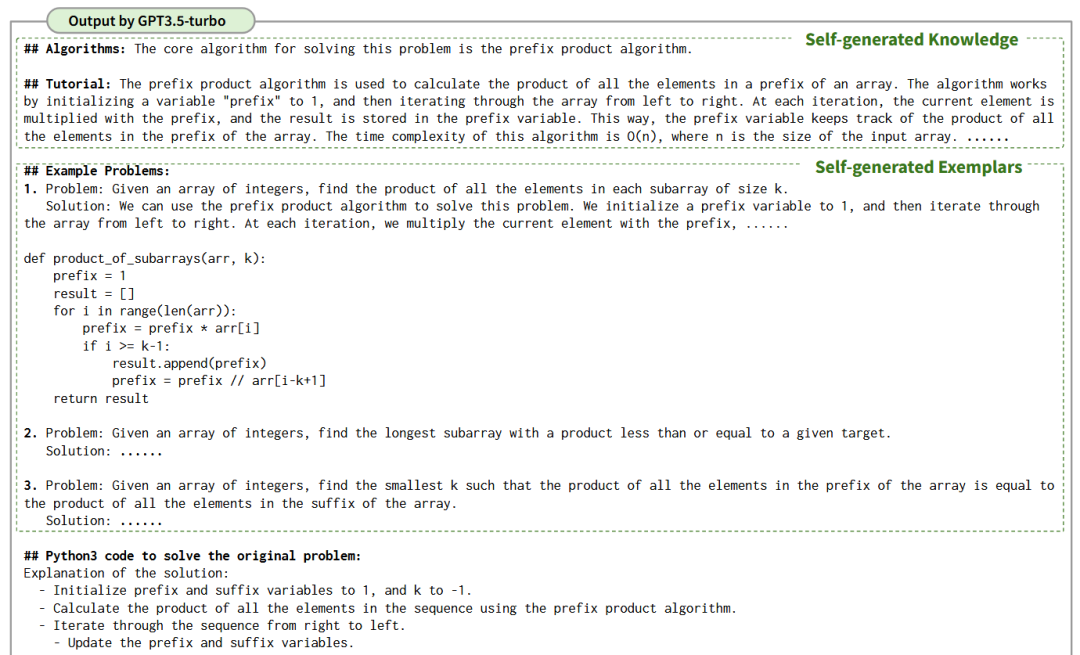Click "## Python3 code to solve the original problem:"
This screenshot has width=1080, height=655.
tap(192, 555)
